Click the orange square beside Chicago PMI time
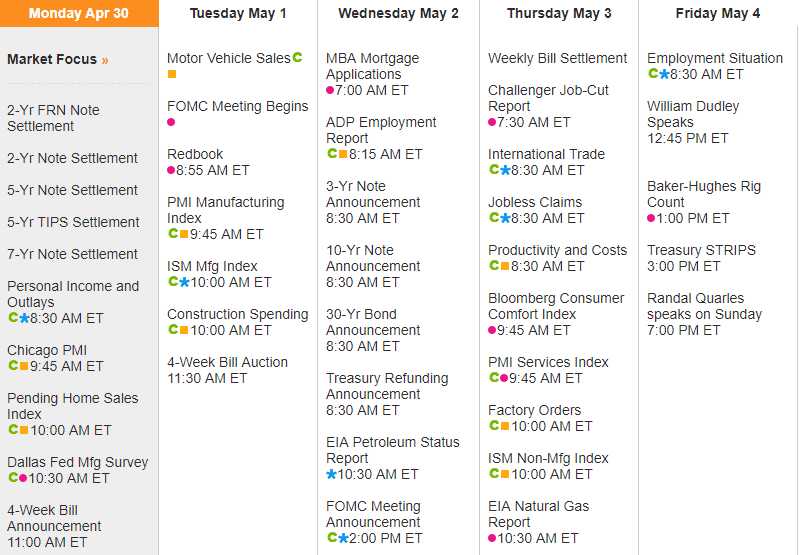799x555 pixels. coord(24,366)
